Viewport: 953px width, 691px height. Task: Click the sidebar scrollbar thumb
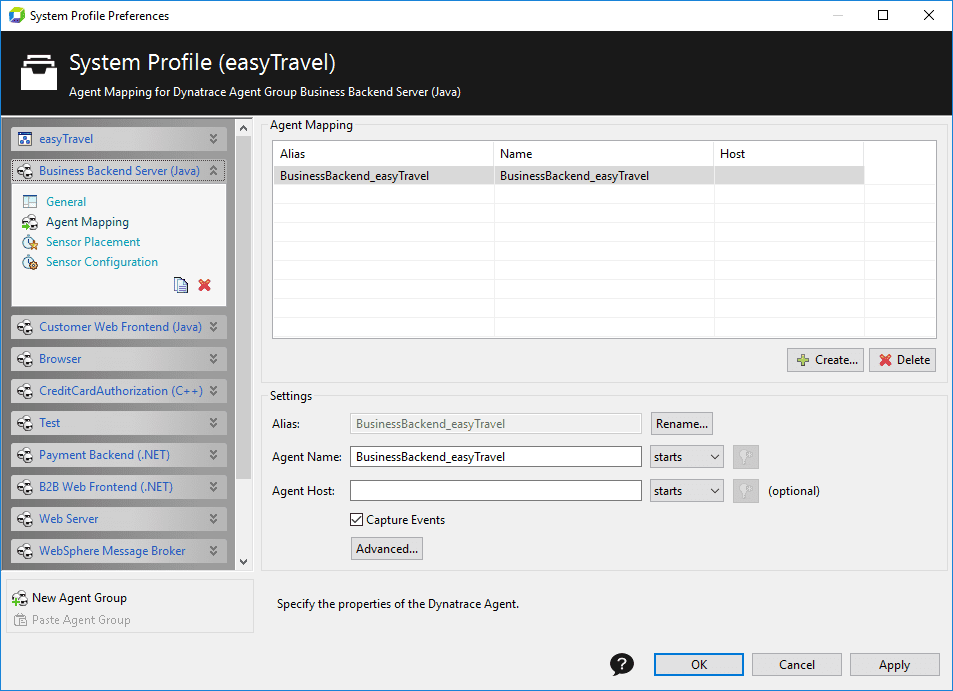pyautogui.click(x=244, y=307)
